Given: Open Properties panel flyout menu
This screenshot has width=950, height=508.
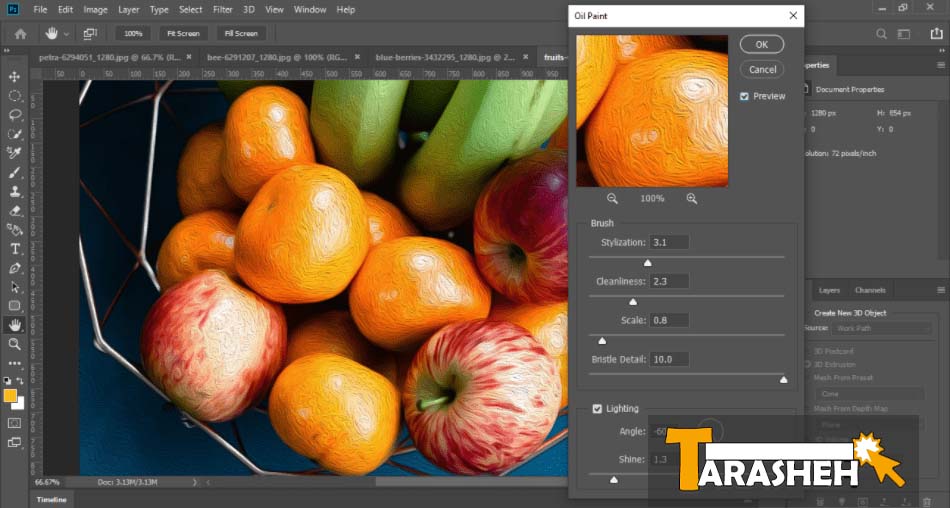Looking at the screenshot, I should coord(941,65).
